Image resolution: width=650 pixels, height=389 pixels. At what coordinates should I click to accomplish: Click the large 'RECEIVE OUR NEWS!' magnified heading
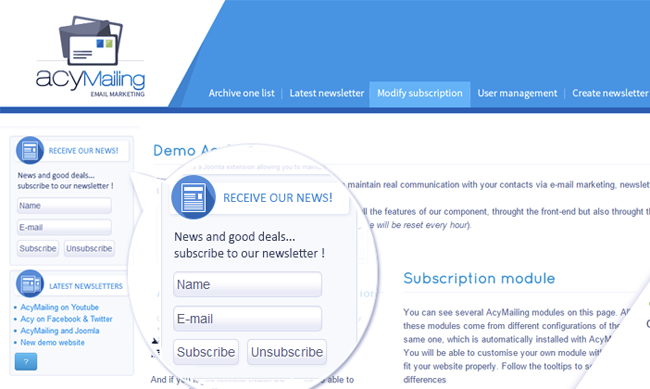click(278, 198)
